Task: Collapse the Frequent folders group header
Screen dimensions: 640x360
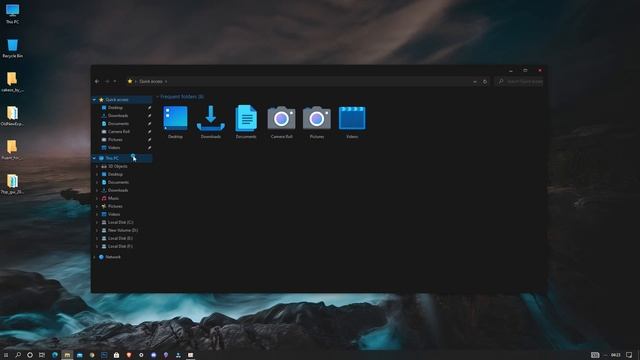Action: click(x=158, y=97)
